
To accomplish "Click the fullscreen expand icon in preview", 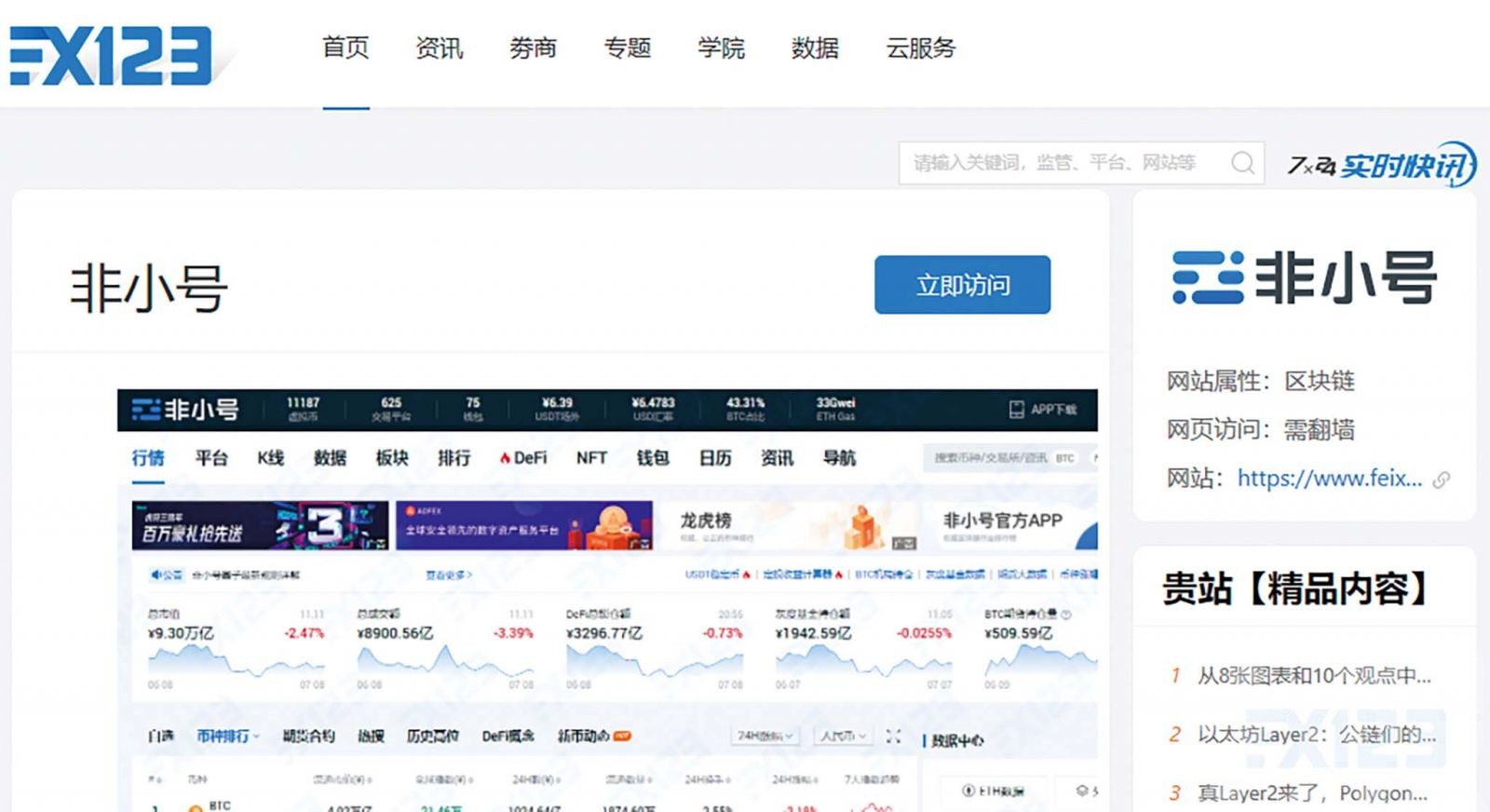I will pyautogui.click(x=893, y=736).
